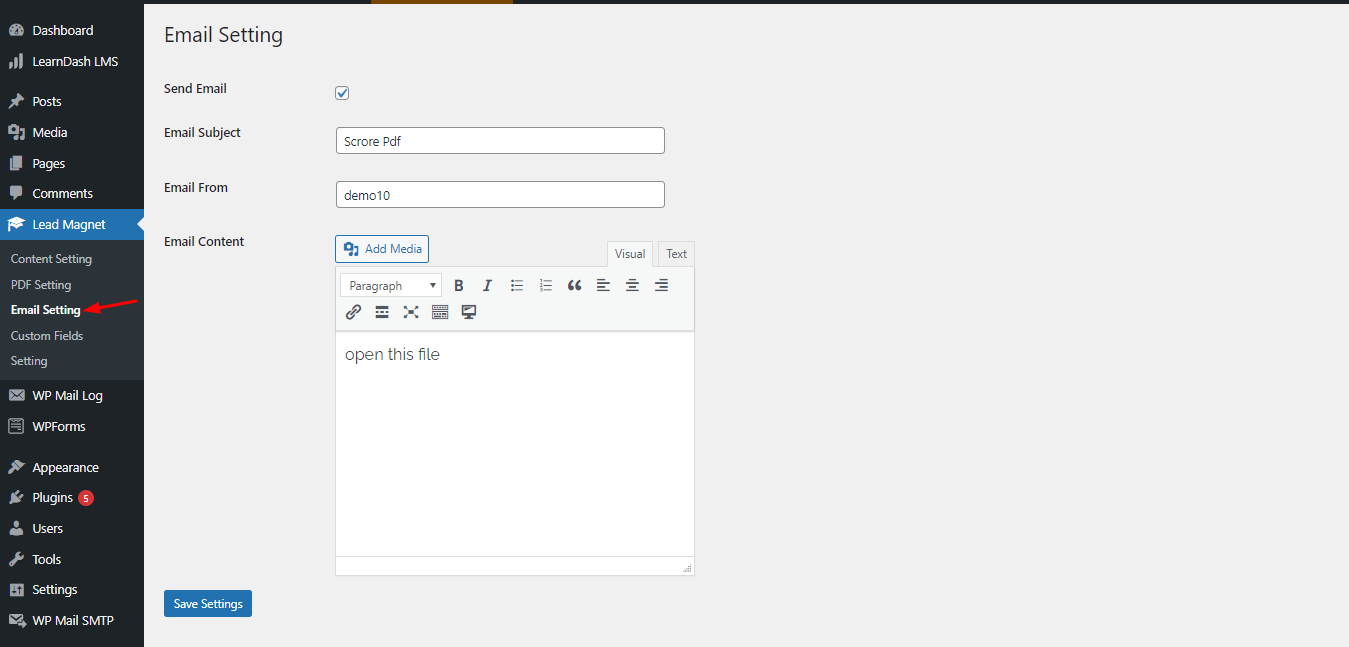Click the "Email Setting" page heading

tap(223, 35)
